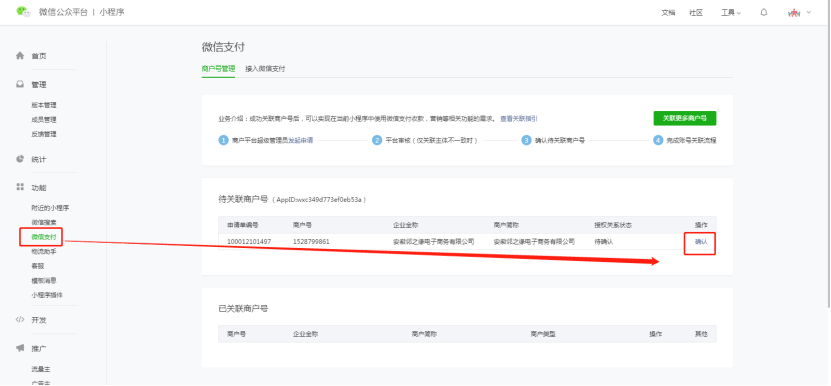Click the 已关联商户号 section title
The height and width of the screenshot is (386, 831).
click(243, 308)
